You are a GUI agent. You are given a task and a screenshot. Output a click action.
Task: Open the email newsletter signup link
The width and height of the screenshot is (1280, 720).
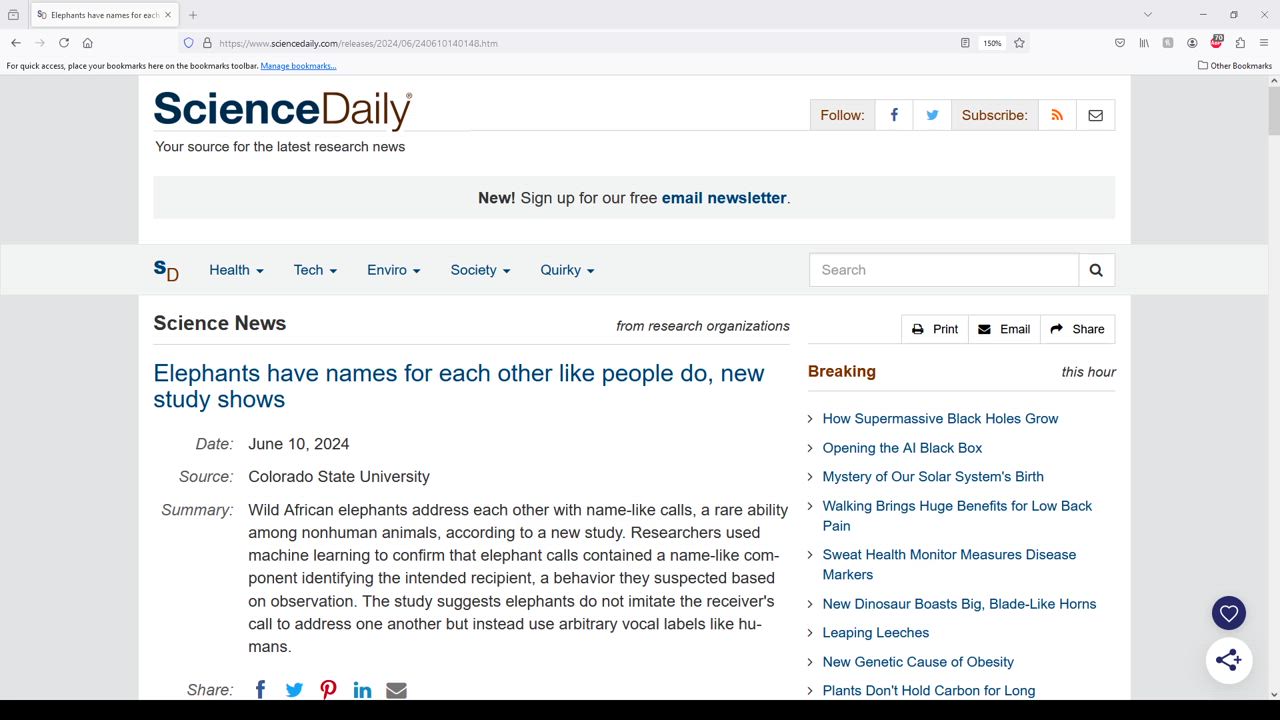(724, 198)
